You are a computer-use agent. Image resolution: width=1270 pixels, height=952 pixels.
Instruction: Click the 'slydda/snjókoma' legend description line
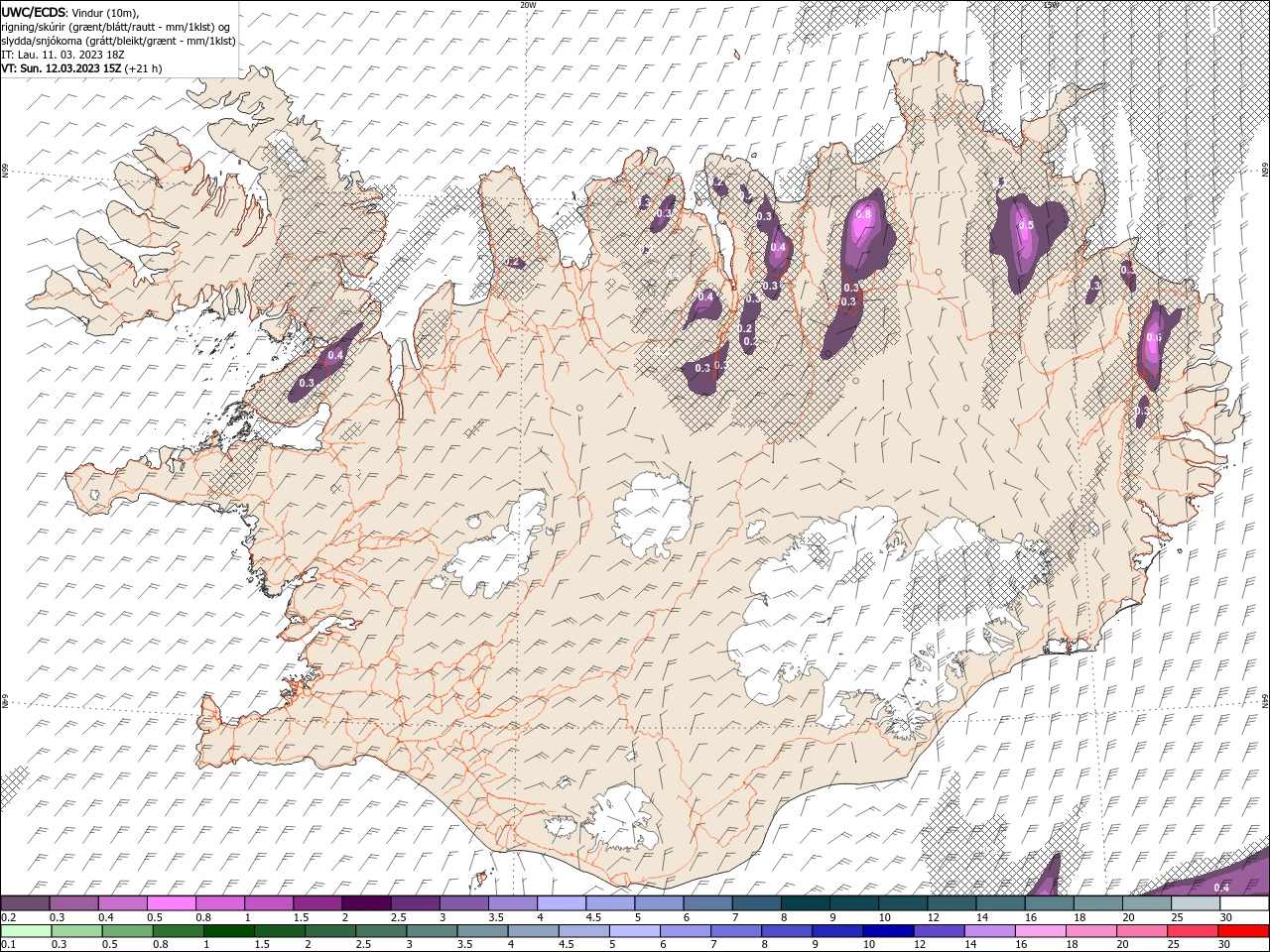click(x=118, y=41)
